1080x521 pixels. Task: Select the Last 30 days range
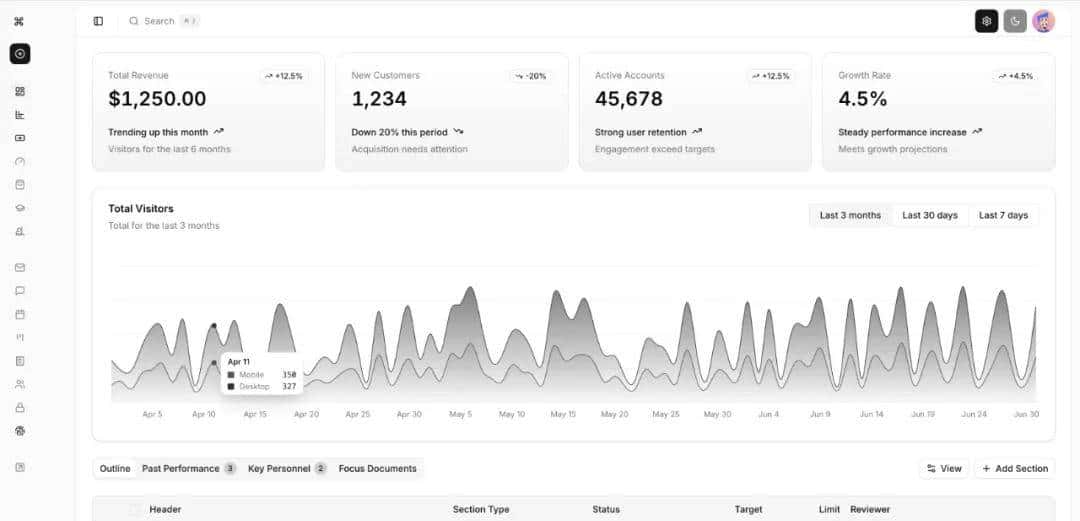(x=930, y=216)
